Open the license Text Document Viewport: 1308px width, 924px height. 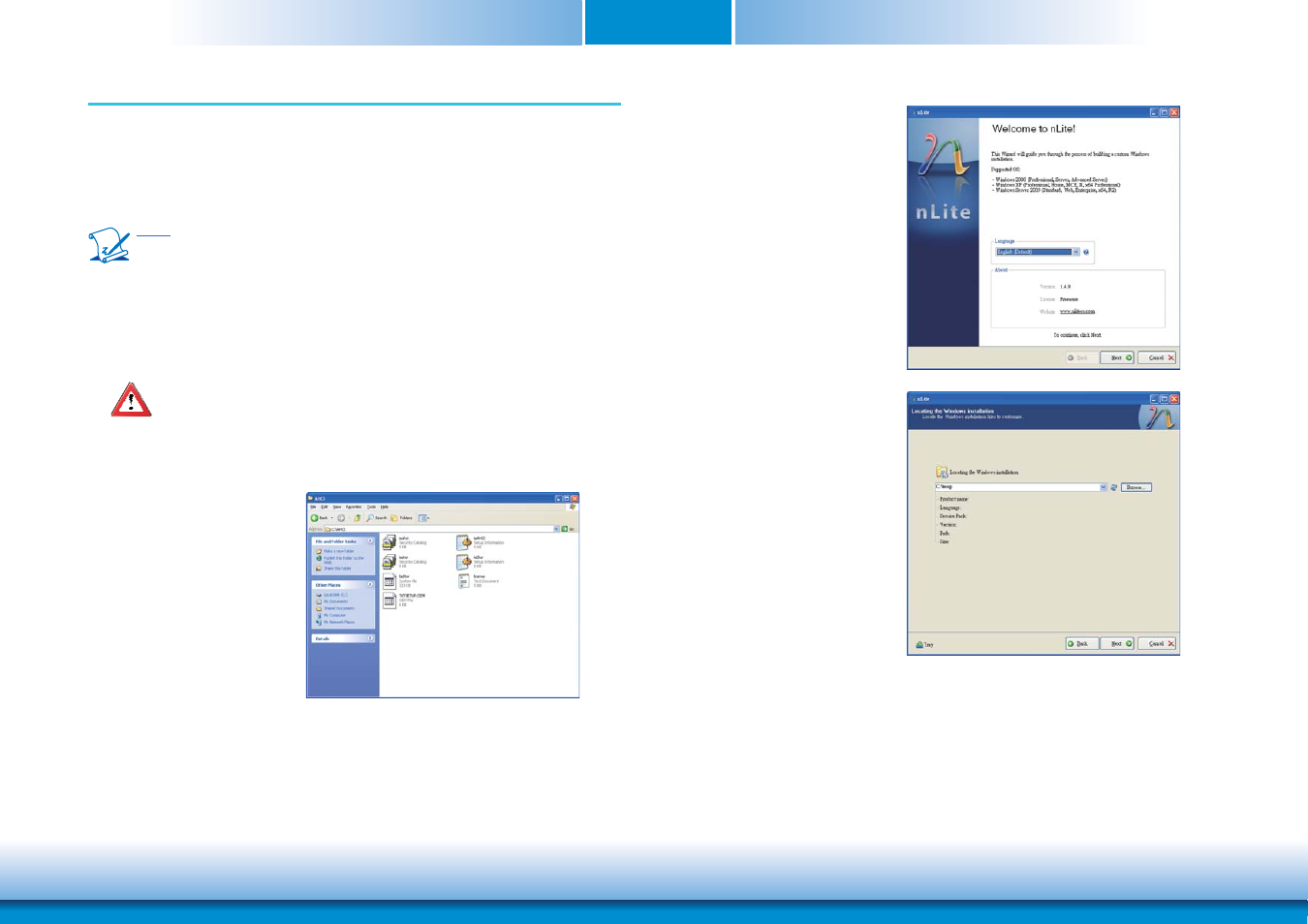479,581
